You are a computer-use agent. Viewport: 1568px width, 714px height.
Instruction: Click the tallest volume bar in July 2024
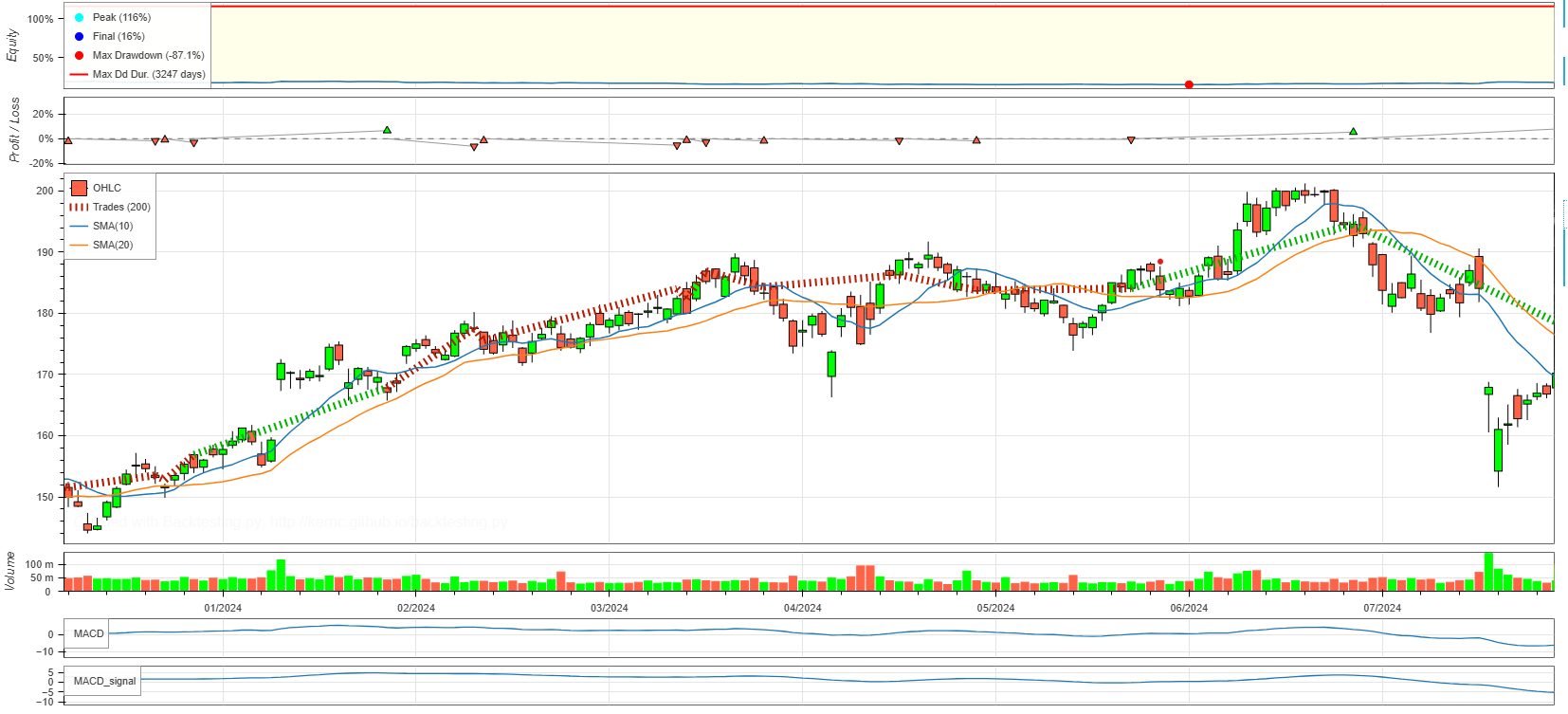(1488, 572)
